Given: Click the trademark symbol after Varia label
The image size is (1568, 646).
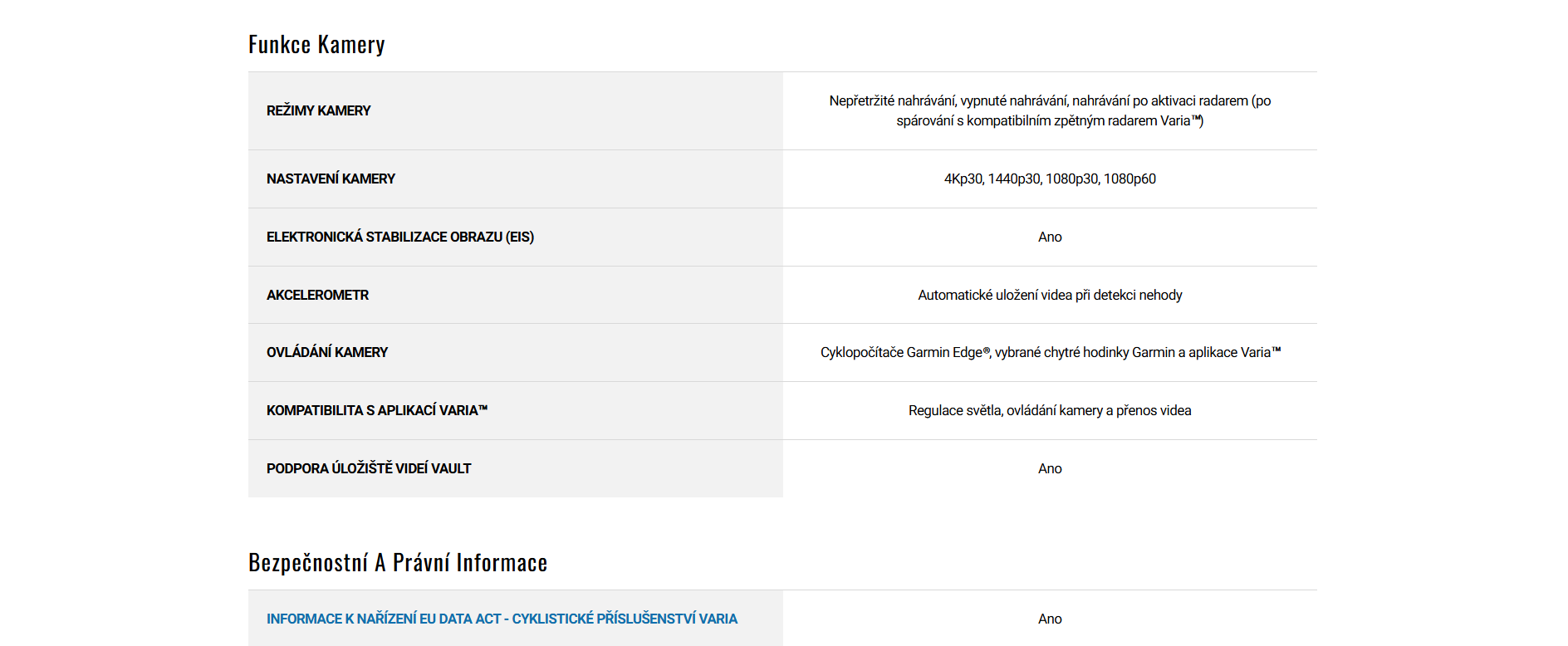Looking at the screenshot, I should click(x=483, y=408).
